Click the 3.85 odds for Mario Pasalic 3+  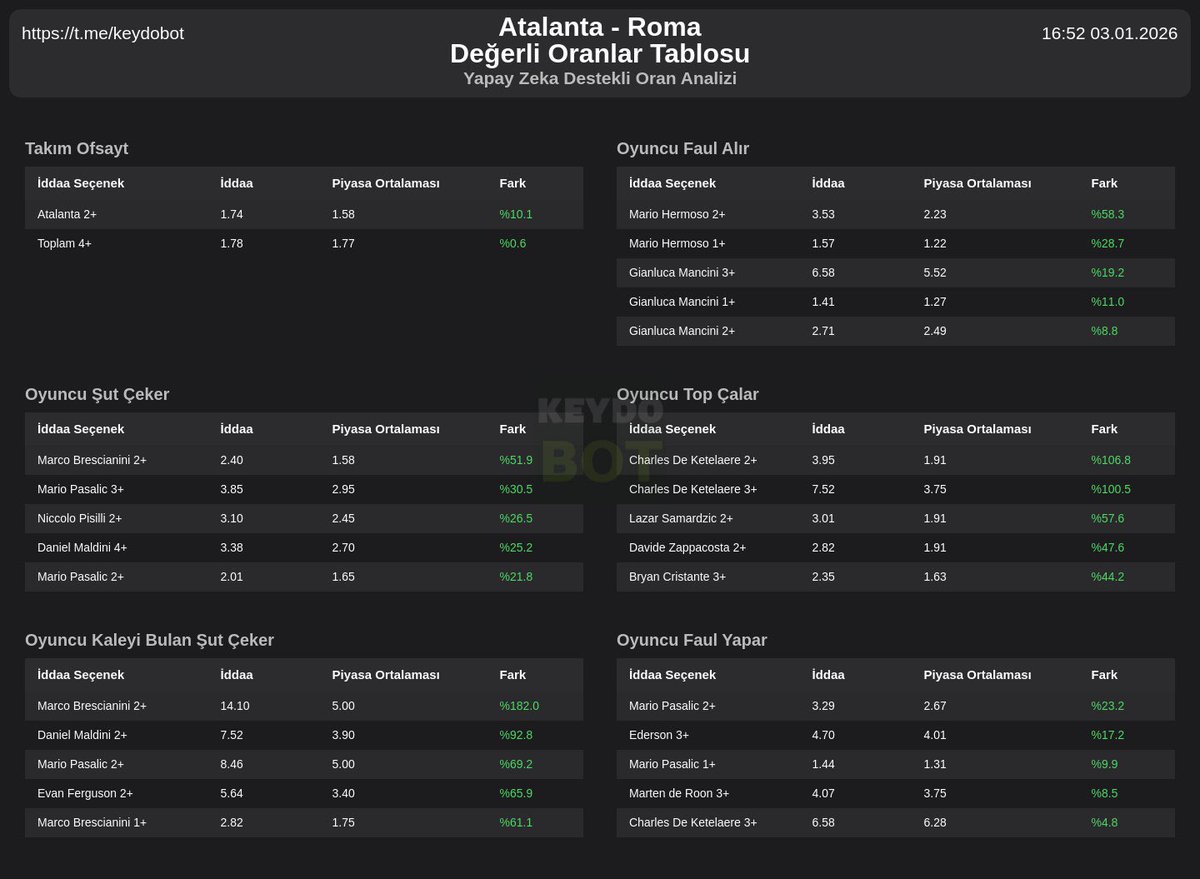pyautogui.click(x=232, y=489)
